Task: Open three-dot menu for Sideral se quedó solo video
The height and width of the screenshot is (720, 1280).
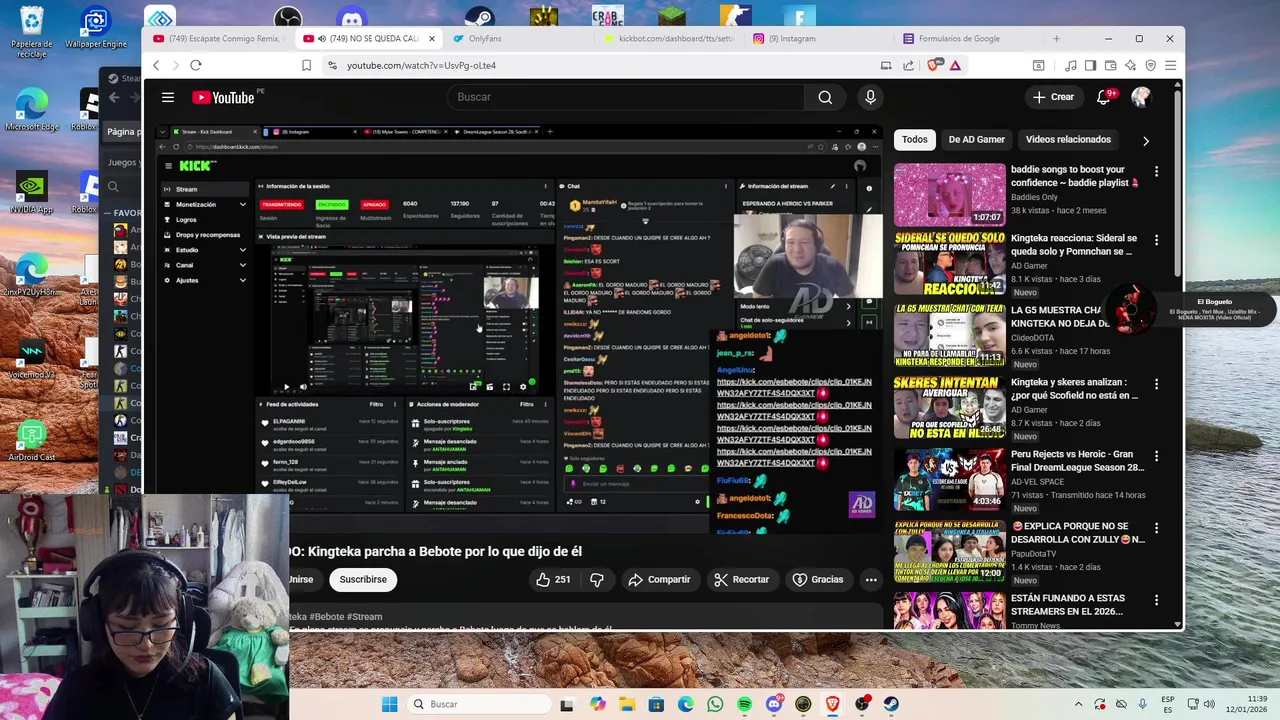Action: pyautogui.click(x=1156, y=241)
